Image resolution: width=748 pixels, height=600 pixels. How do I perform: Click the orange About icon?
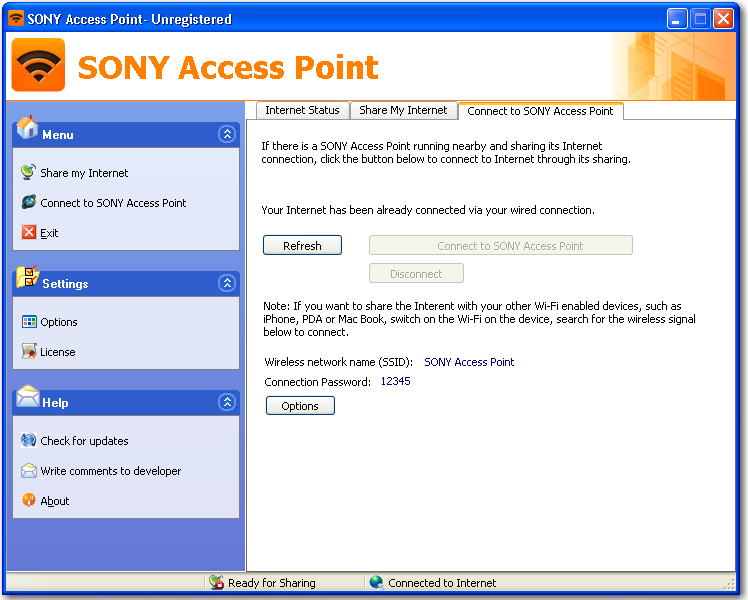tap(29, 500)
